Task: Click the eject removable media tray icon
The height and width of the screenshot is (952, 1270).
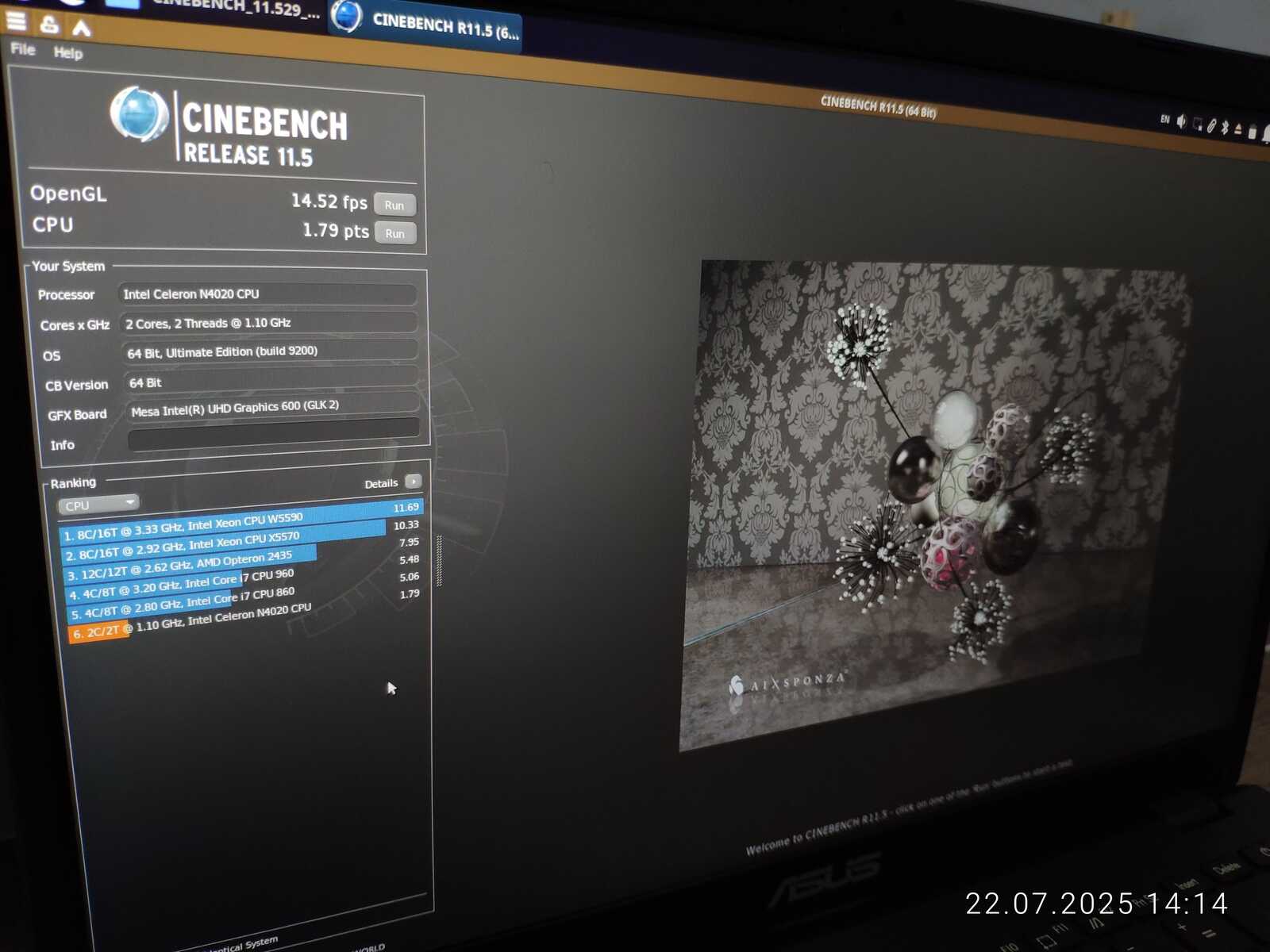Action: [x=1238, y=129]
